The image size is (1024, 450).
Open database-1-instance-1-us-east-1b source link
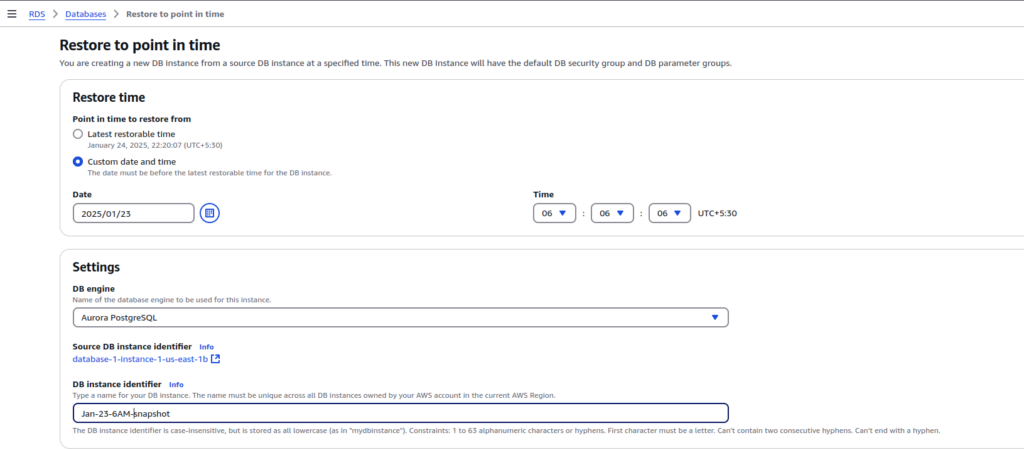140,359
